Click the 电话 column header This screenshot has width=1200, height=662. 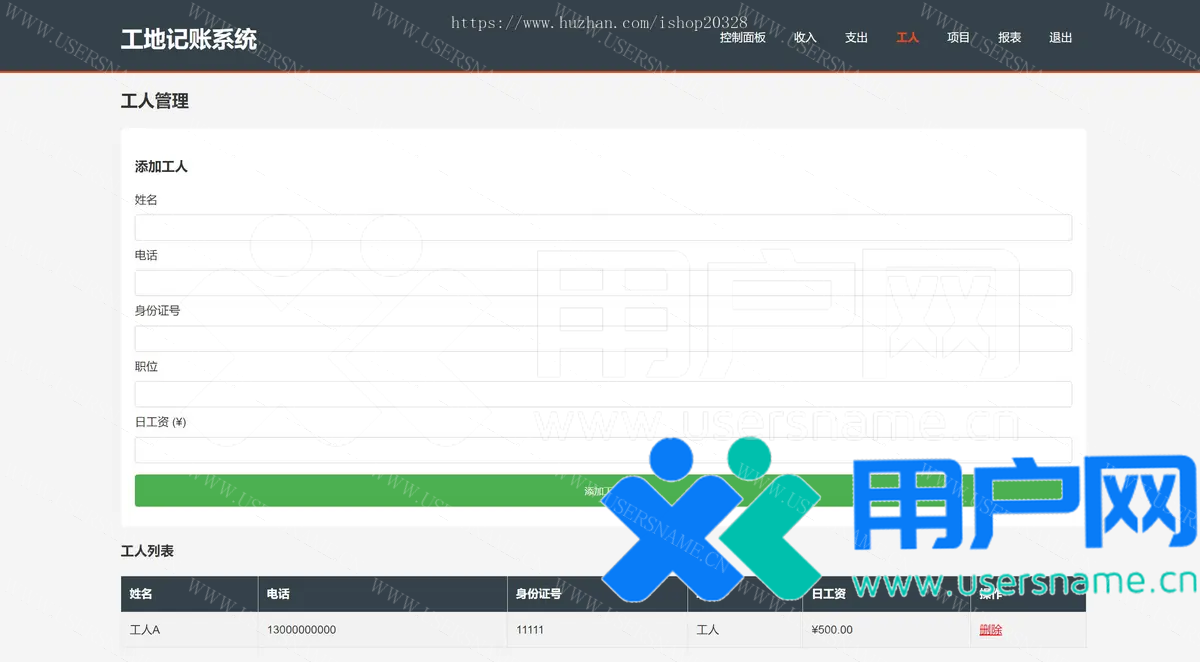278,594
